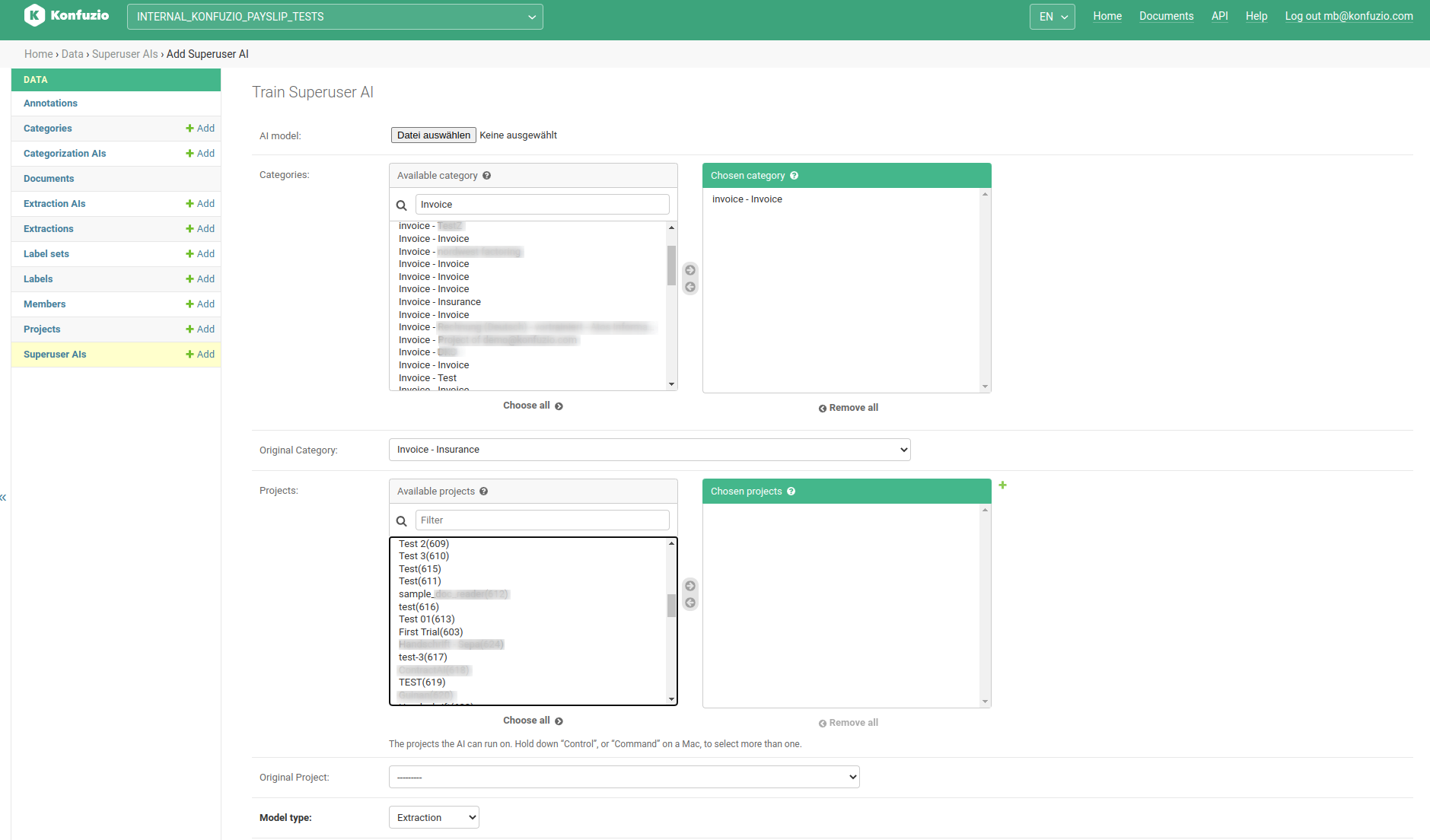This screenshot has width=1430, height=840.
Task: Open the project selector INTERNAL_KONFUZIO_PAYSLIP_TESTS dropdown
Action: [x=335, y=17]
